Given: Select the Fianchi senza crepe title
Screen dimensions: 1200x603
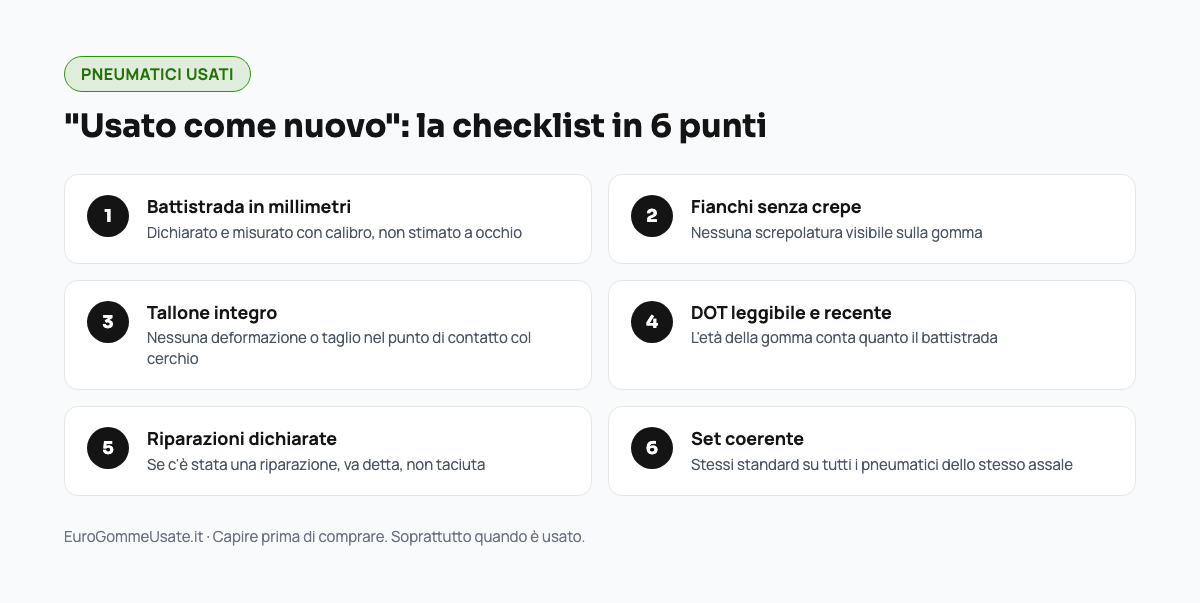Looking at the screenshot, I should (x=776, y=207).
